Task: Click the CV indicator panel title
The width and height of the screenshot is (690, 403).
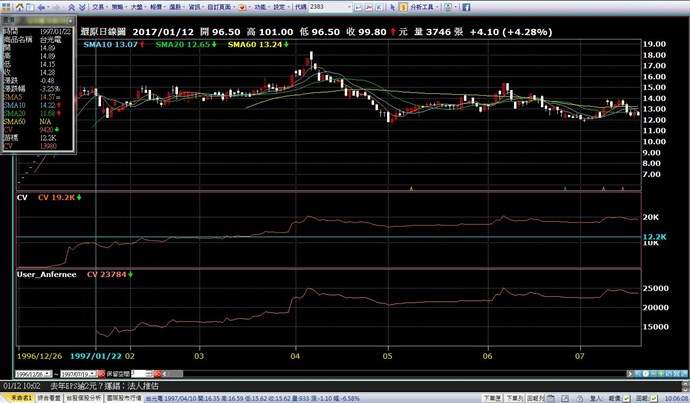Action: tap(21, 198)
